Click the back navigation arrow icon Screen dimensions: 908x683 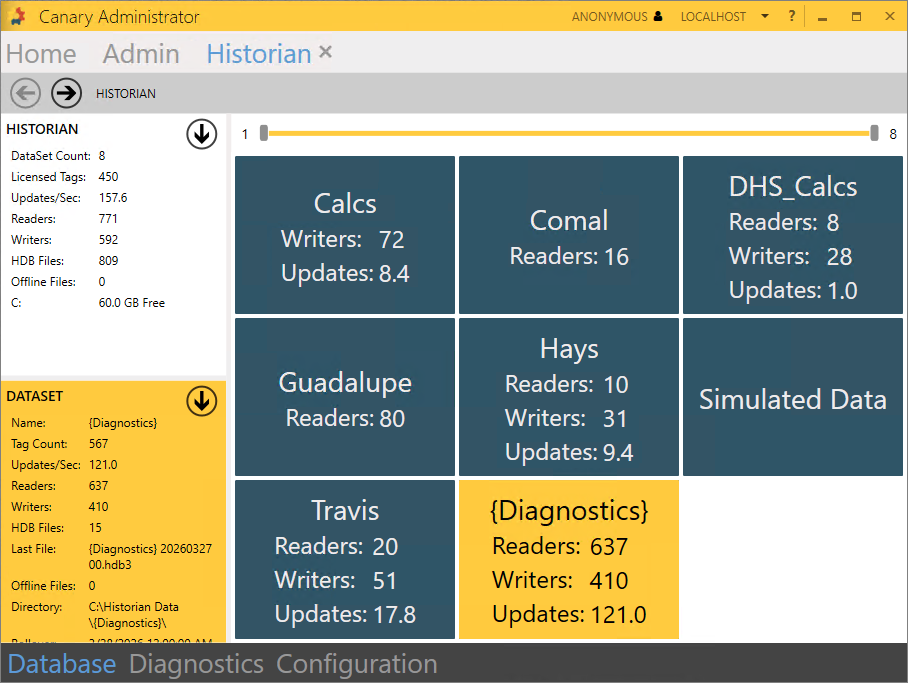(25, 93)
